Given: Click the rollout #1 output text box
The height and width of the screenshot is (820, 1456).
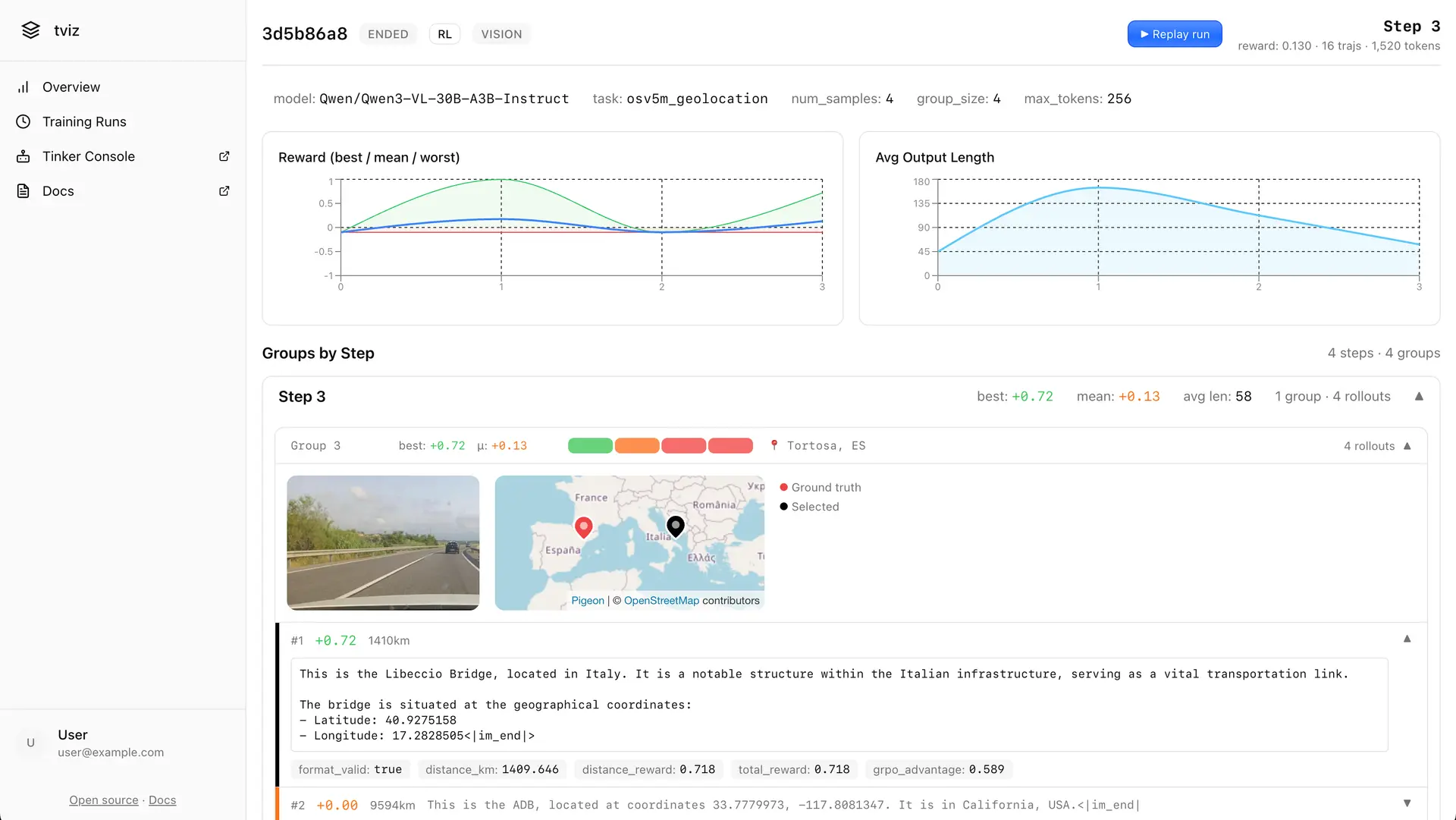Looking at the screenshot, I should coord(839,705).
